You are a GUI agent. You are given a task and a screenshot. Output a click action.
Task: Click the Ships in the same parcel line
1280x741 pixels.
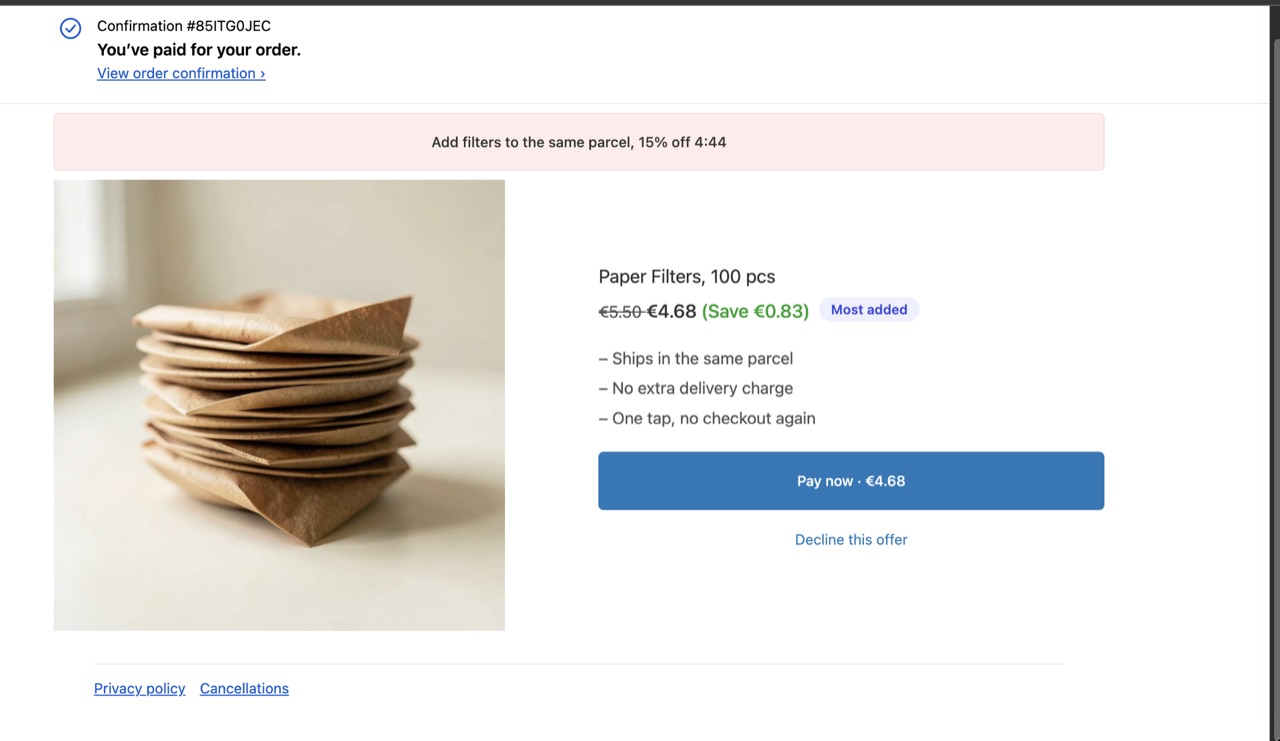click(696, 358)
